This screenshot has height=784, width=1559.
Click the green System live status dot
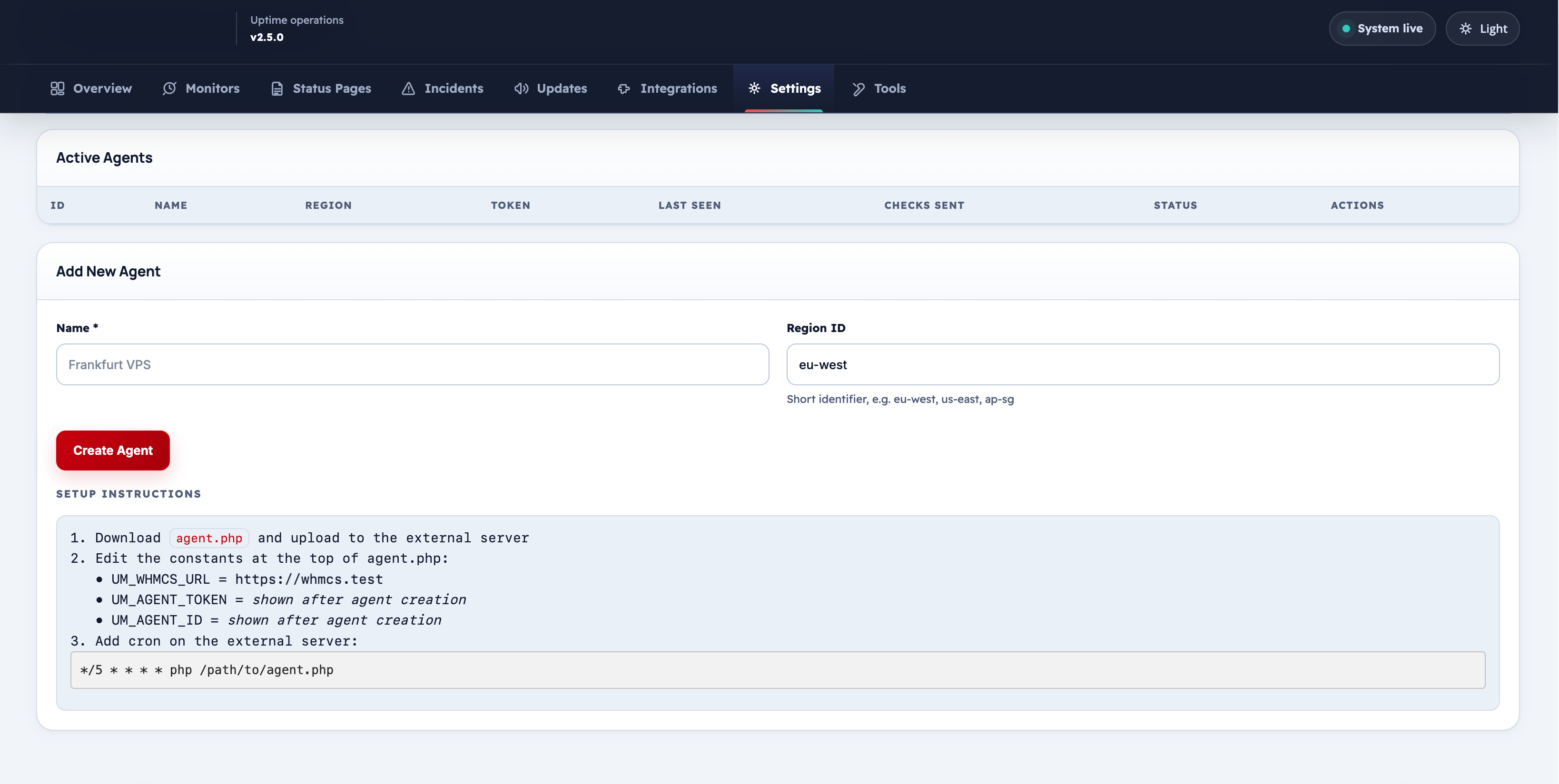click(x=1346, y=29)
